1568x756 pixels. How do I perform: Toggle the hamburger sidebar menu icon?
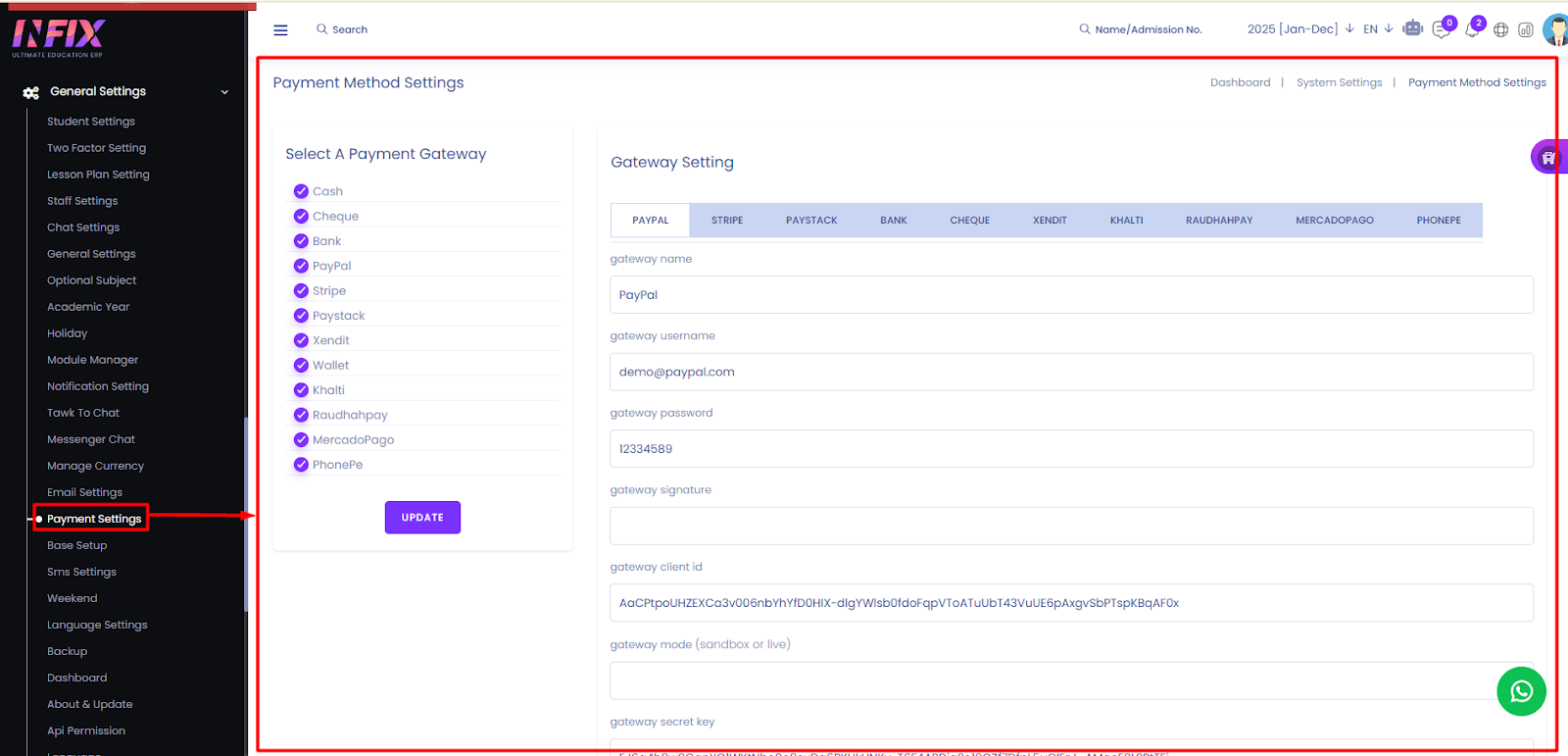280,29
